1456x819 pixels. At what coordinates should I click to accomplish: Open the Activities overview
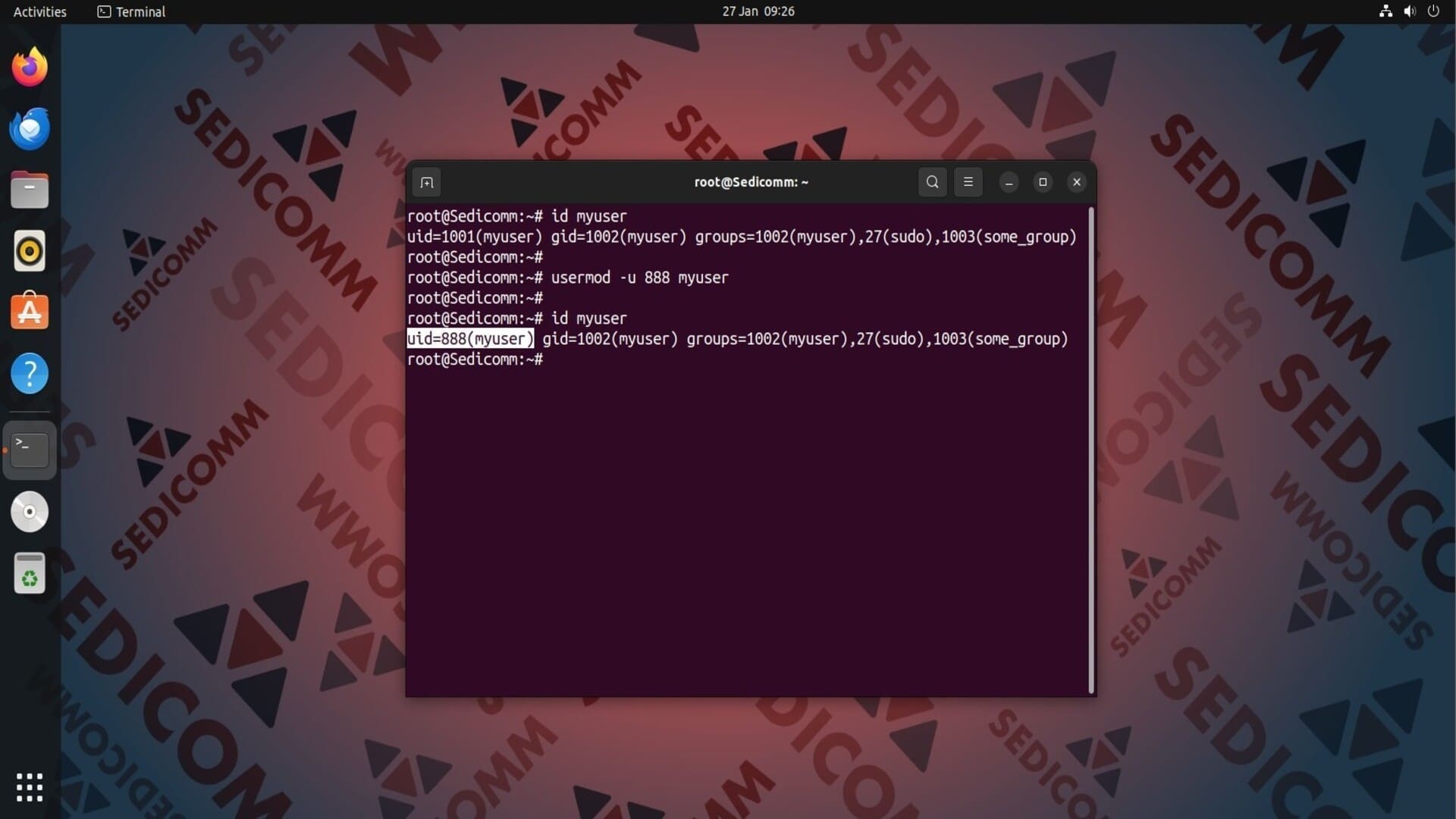tap(39, 11)
